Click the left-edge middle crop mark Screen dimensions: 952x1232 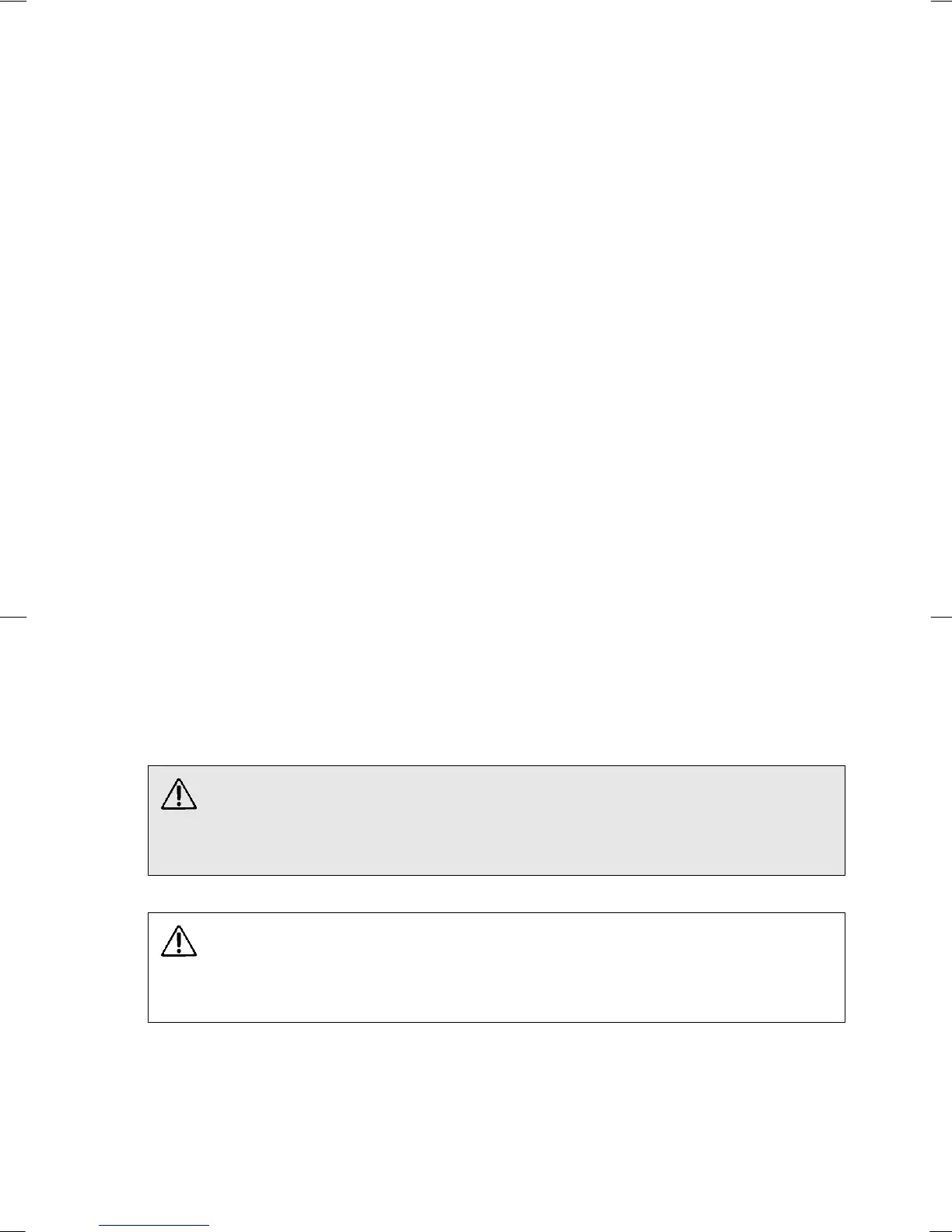coord(13,617)
